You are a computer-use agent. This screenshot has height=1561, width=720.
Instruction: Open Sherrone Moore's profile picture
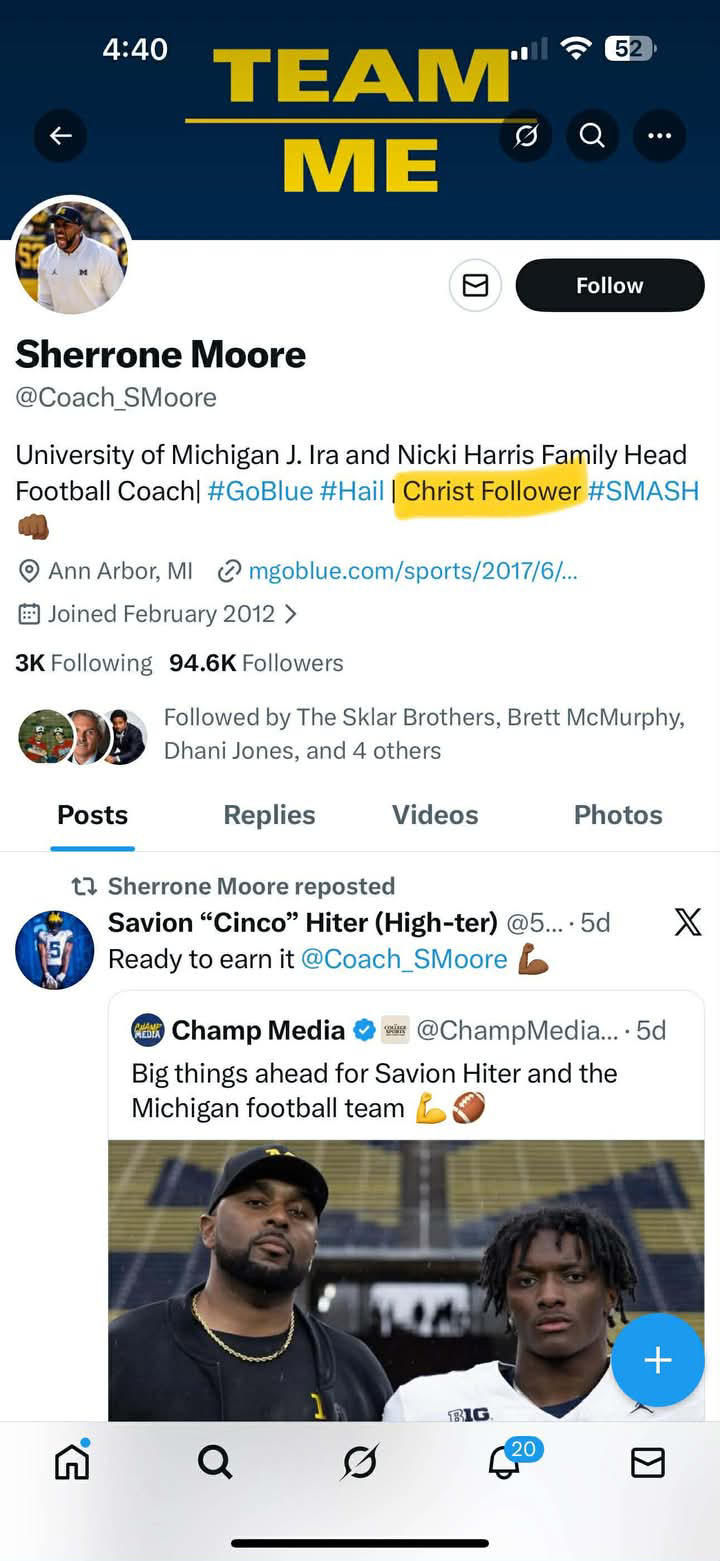71,256
